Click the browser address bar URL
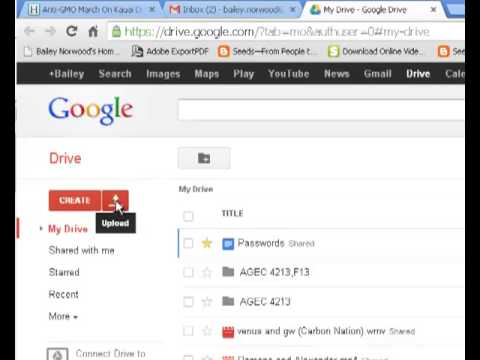This screenshot has height=360, width=480. (x=277, y=32)
